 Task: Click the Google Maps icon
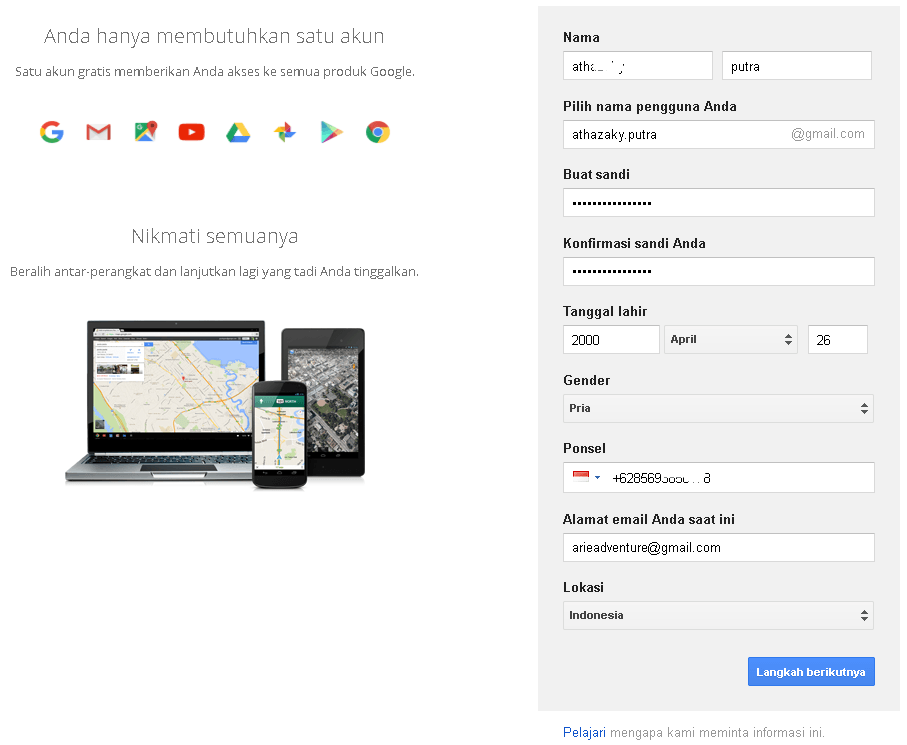tap(146, 132)
